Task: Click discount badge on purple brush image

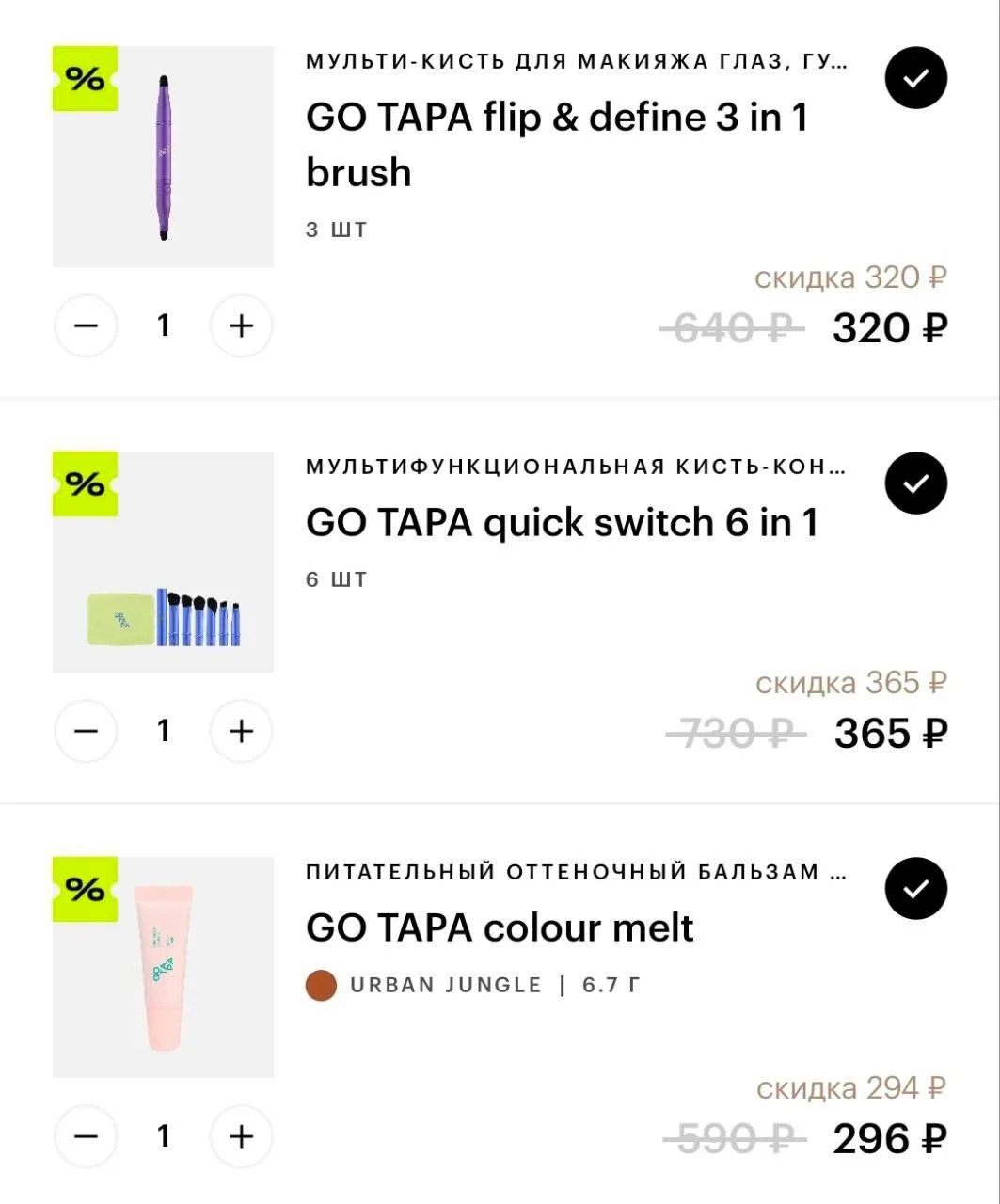Action: [86, 78]
